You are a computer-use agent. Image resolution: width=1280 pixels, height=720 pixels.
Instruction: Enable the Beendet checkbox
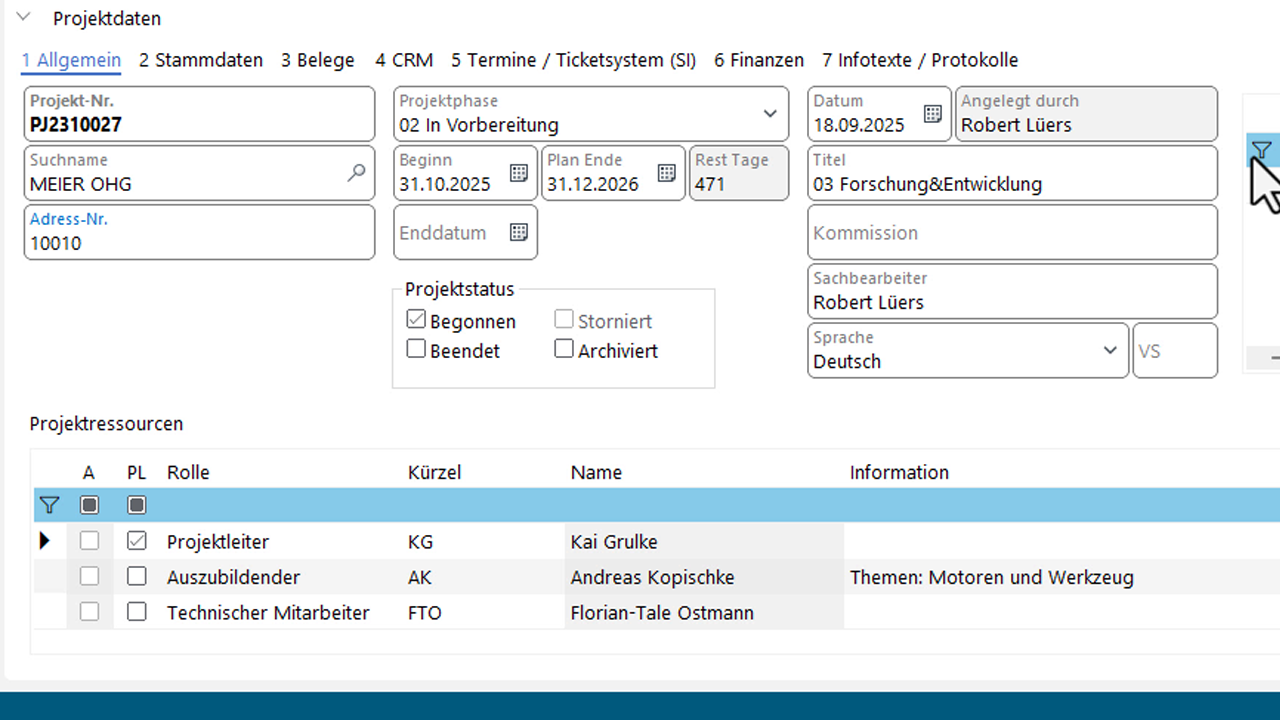click(416, 349)
